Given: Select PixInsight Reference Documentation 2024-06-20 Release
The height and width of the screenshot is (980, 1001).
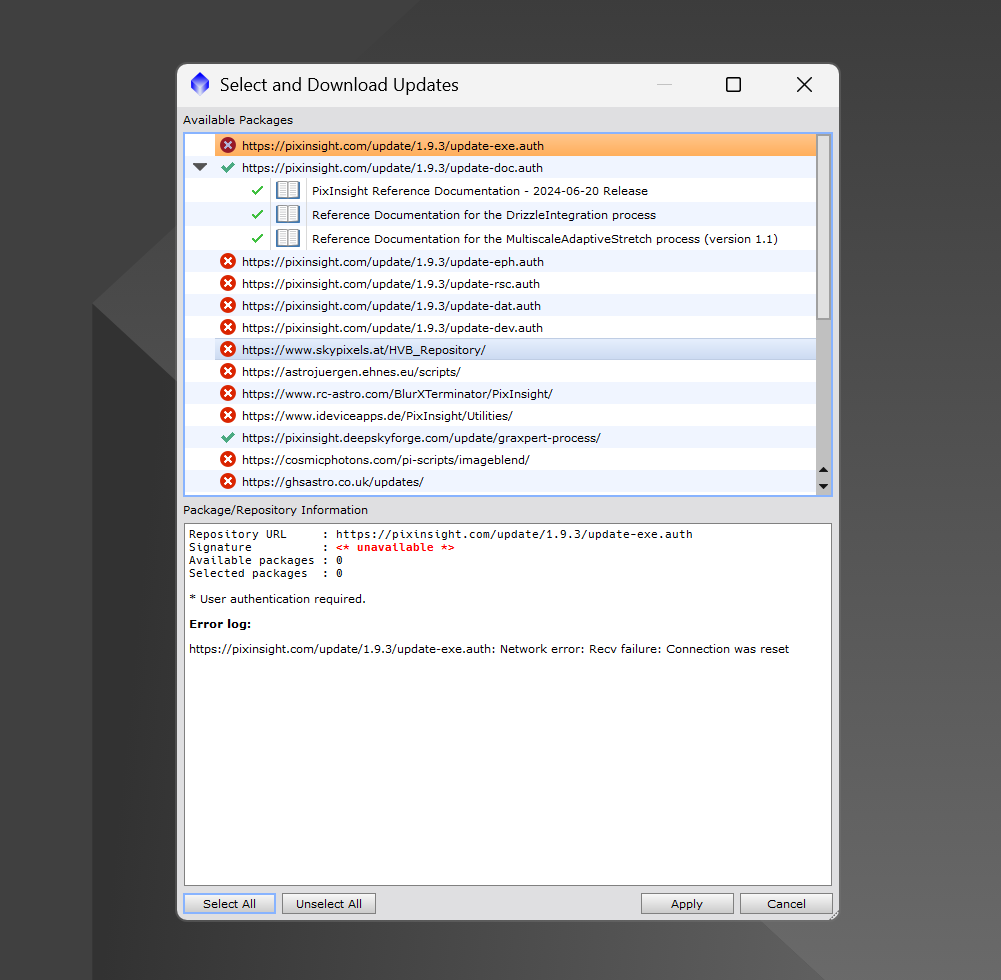Looking at the screenshot, I should pyautogui.click(x=479, y=191).
